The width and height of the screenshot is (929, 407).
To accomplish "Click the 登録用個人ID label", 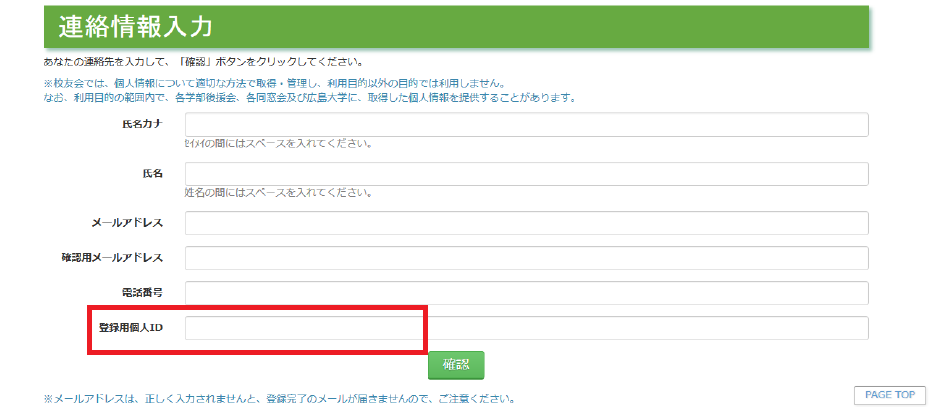I will [130, 327].
